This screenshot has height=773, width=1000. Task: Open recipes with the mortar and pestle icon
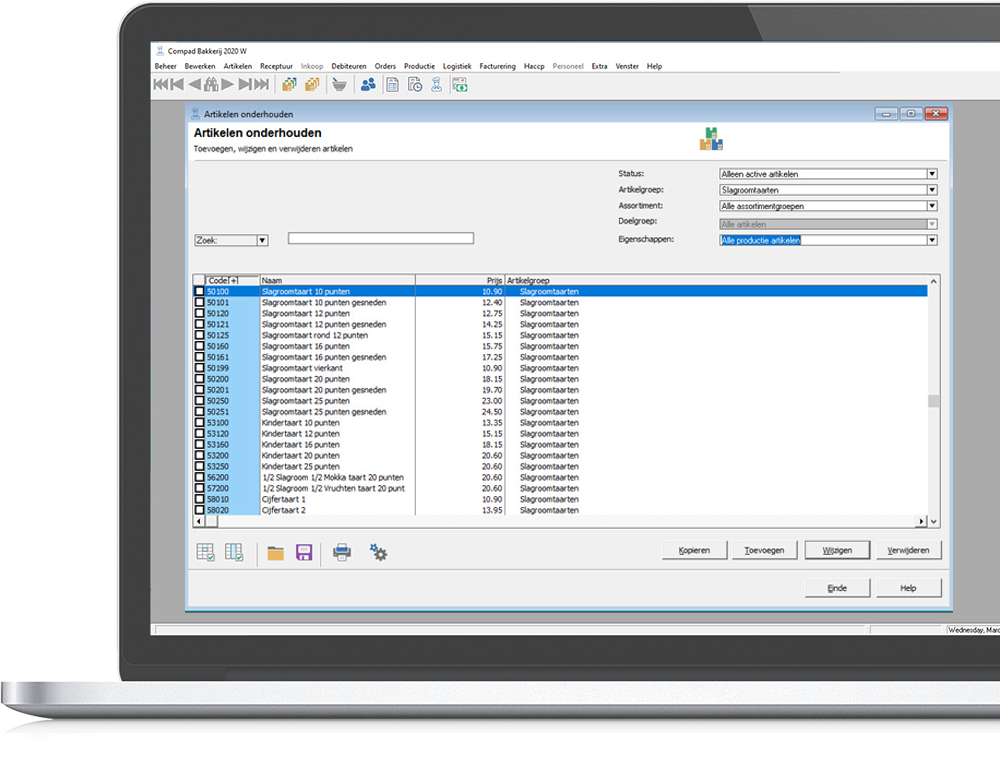[339, 84]
